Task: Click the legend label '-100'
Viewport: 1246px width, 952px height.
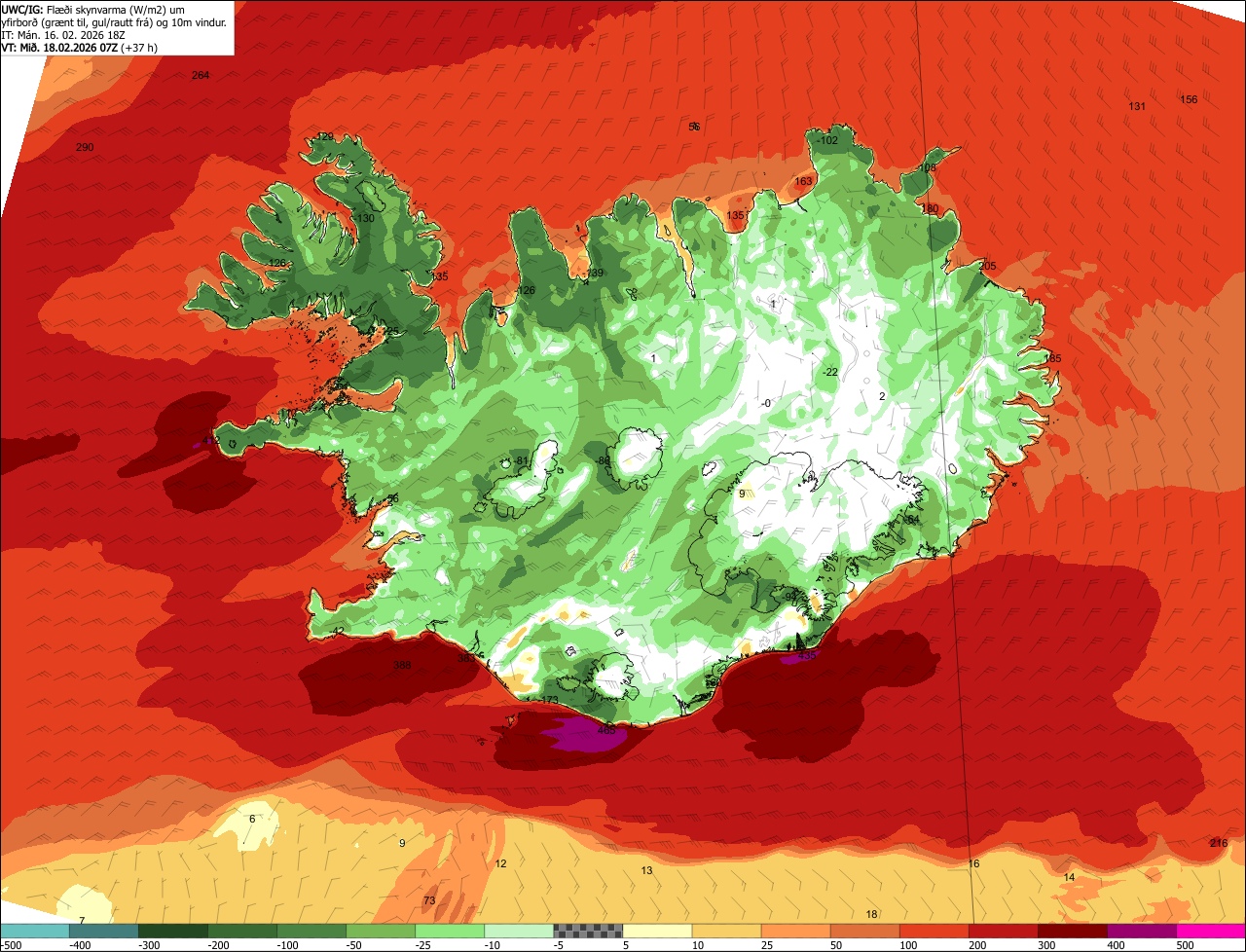Action: pyautogui.click(x=288, y=944)
